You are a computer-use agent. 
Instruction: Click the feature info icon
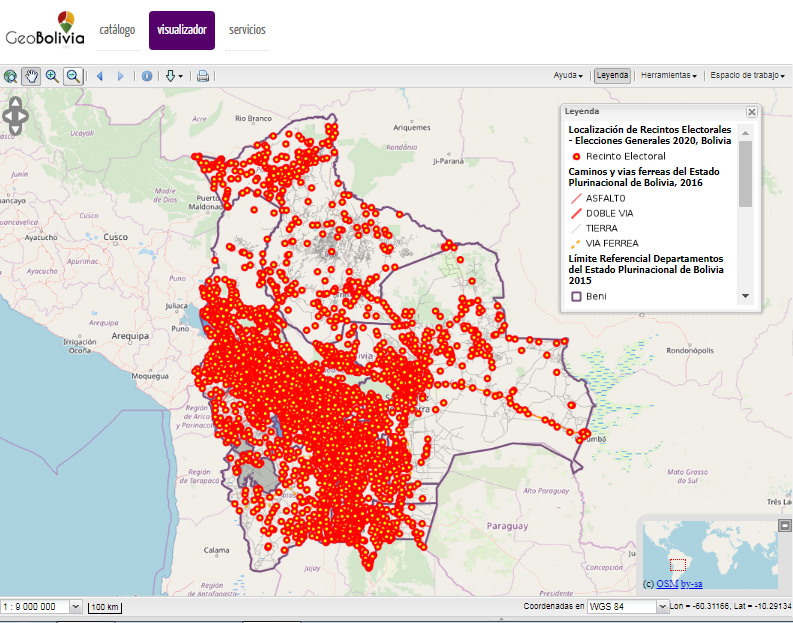[x=147, y=76]
